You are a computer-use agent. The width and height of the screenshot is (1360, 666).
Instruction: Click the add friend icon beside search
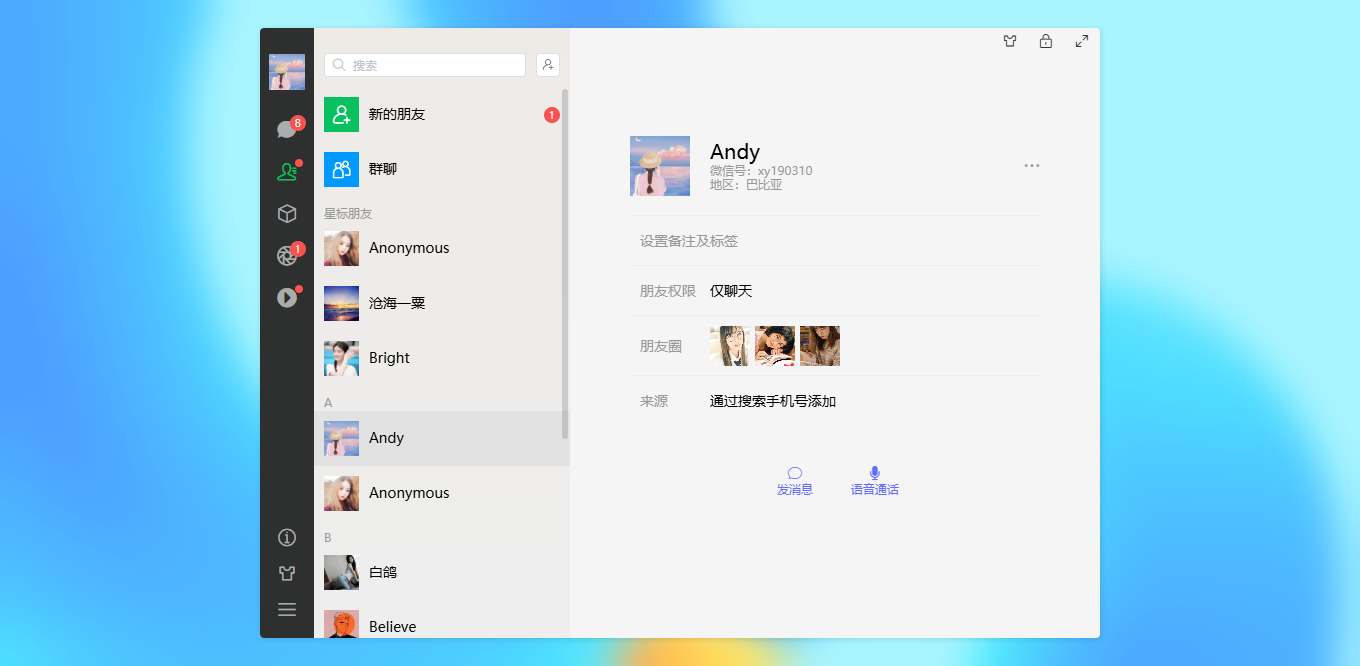pyautogui.click(x=547, y=64)
